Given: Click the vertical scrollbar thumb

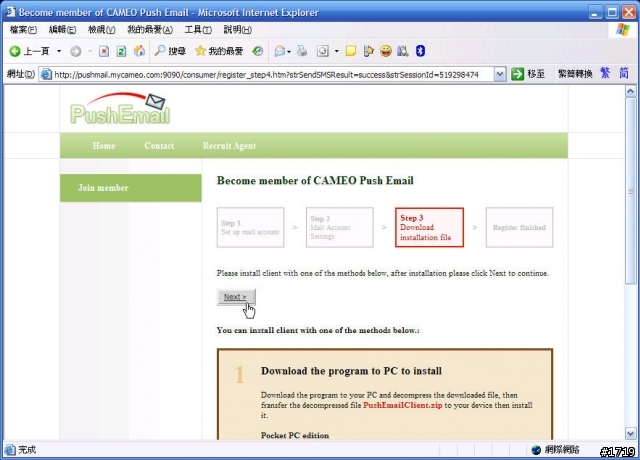Looking at the screenshot, I should (630, 190).
